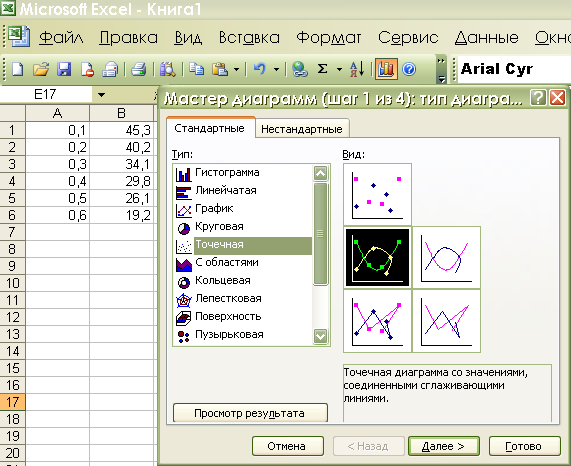Choose the Поверхность chart type
571x466 pixels.
coord(243,317)
